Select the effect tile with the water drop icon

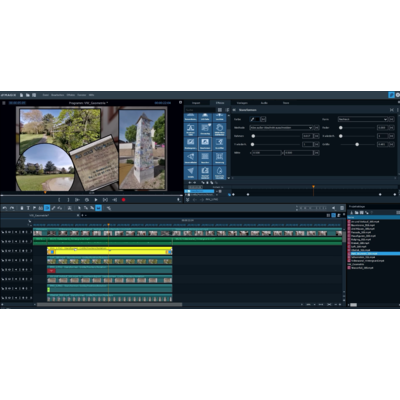pos(219,173)
